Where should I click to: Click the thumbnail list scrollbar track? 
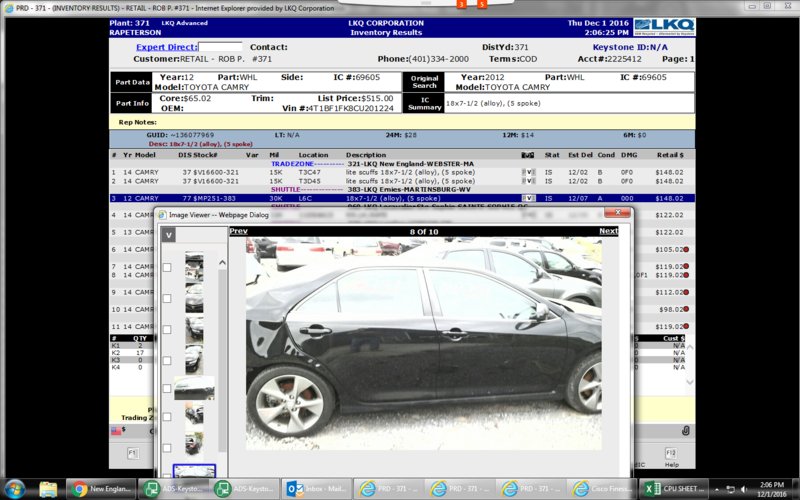tap(222, 360)
